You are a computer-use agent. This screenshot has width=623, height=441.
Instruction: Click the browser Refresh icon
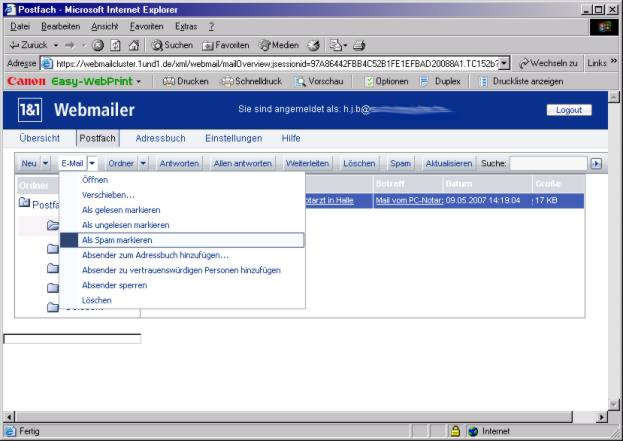point(116,45)
